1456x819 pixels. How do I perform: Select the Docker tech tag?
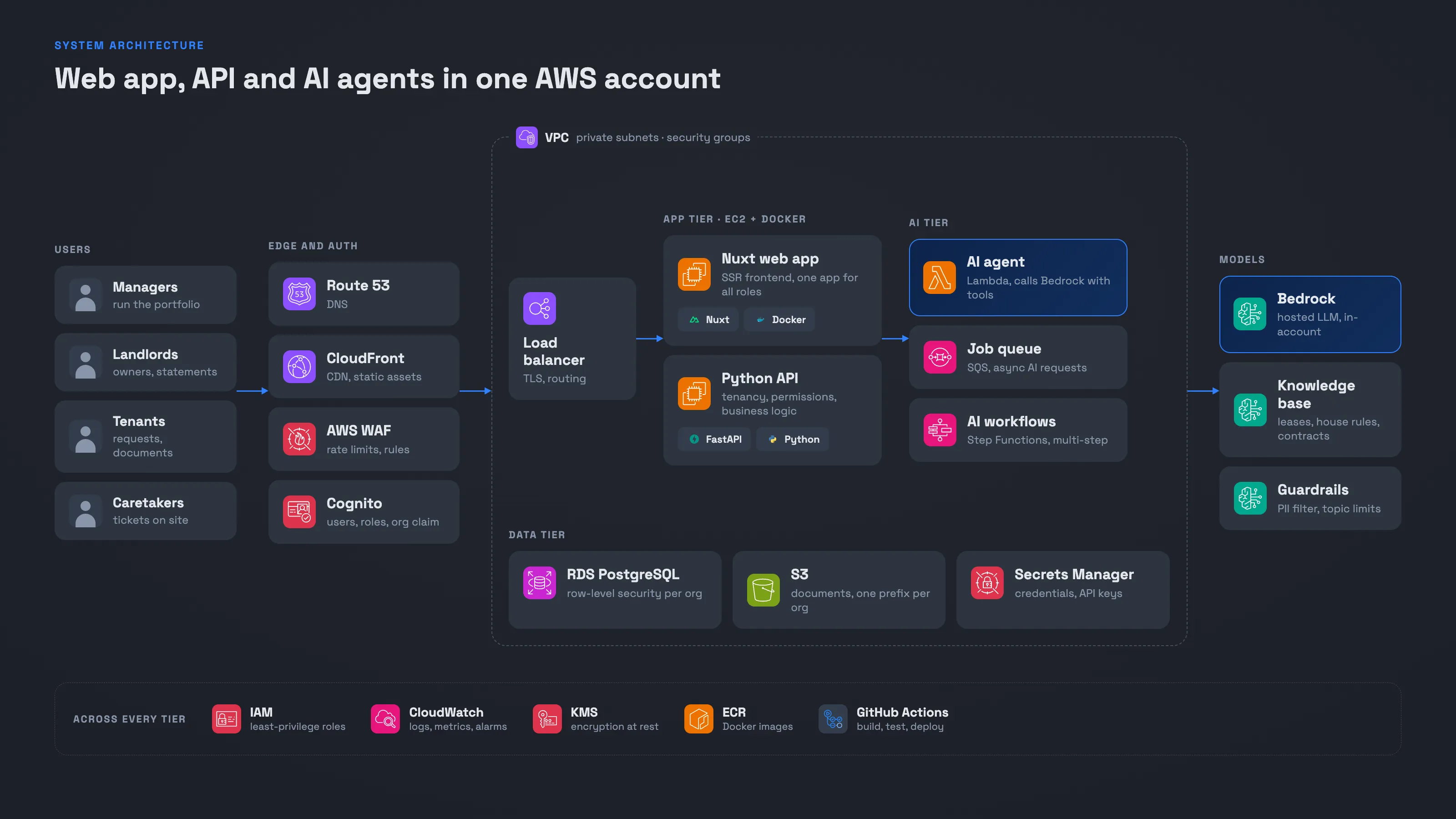pyautogui.click(x=779, y=320)
